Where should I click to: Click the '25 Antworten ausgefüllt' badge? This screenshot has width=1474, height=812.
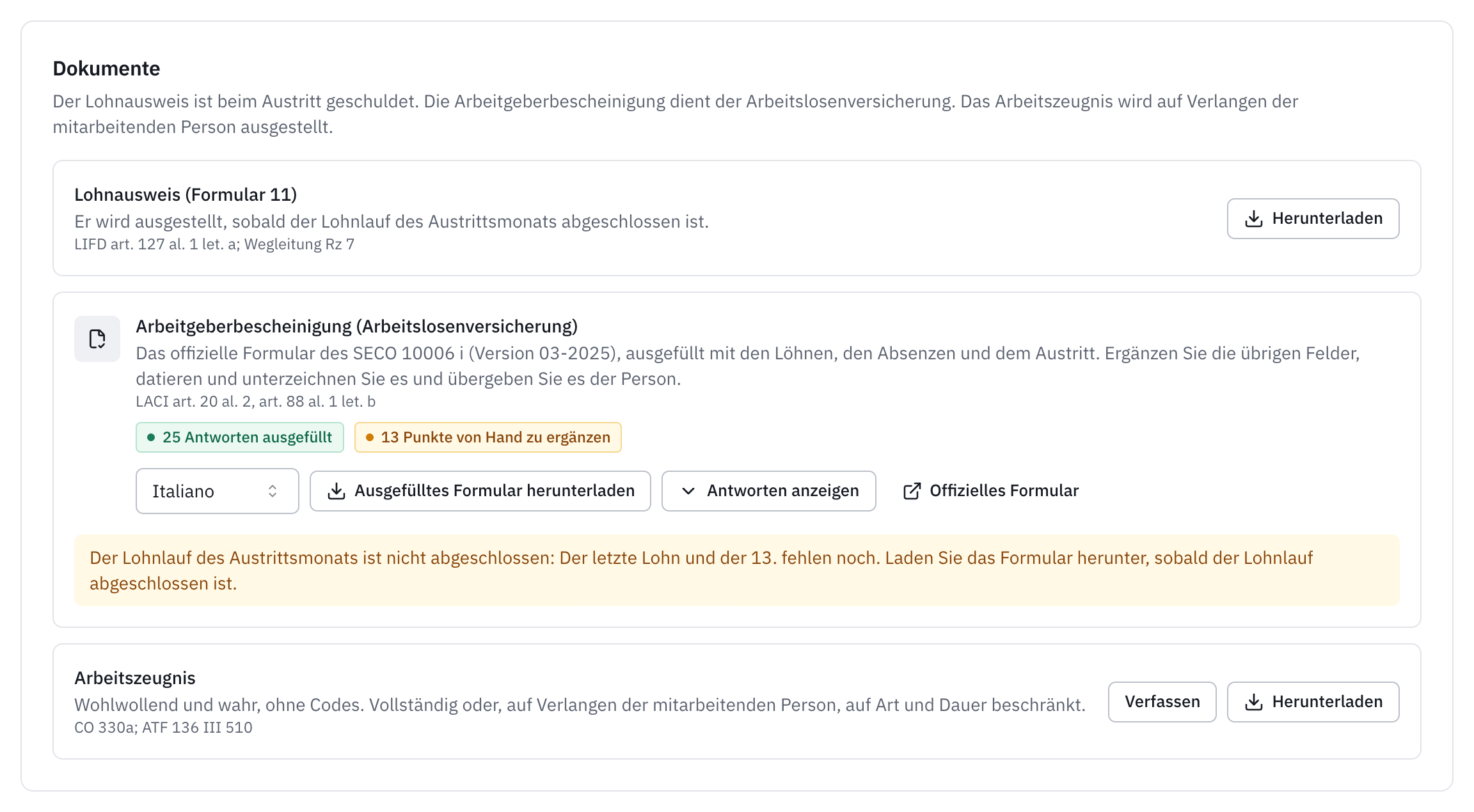pos(240,437)
